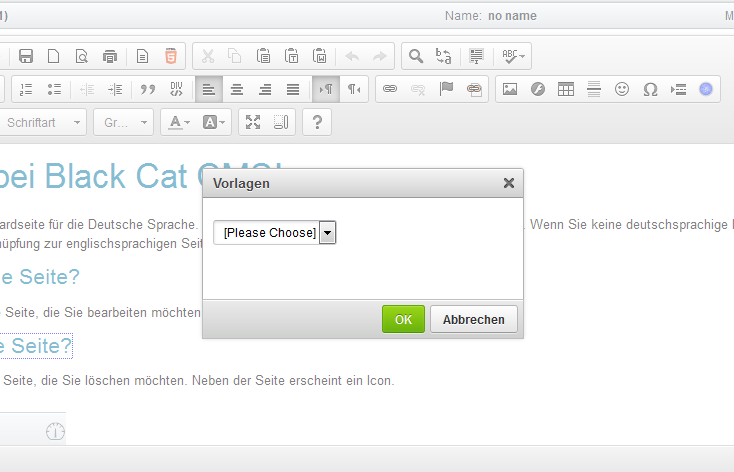Click the anchor flag icon
The image size is (734, 472).
pyautogui.click(x=446, y=89)
